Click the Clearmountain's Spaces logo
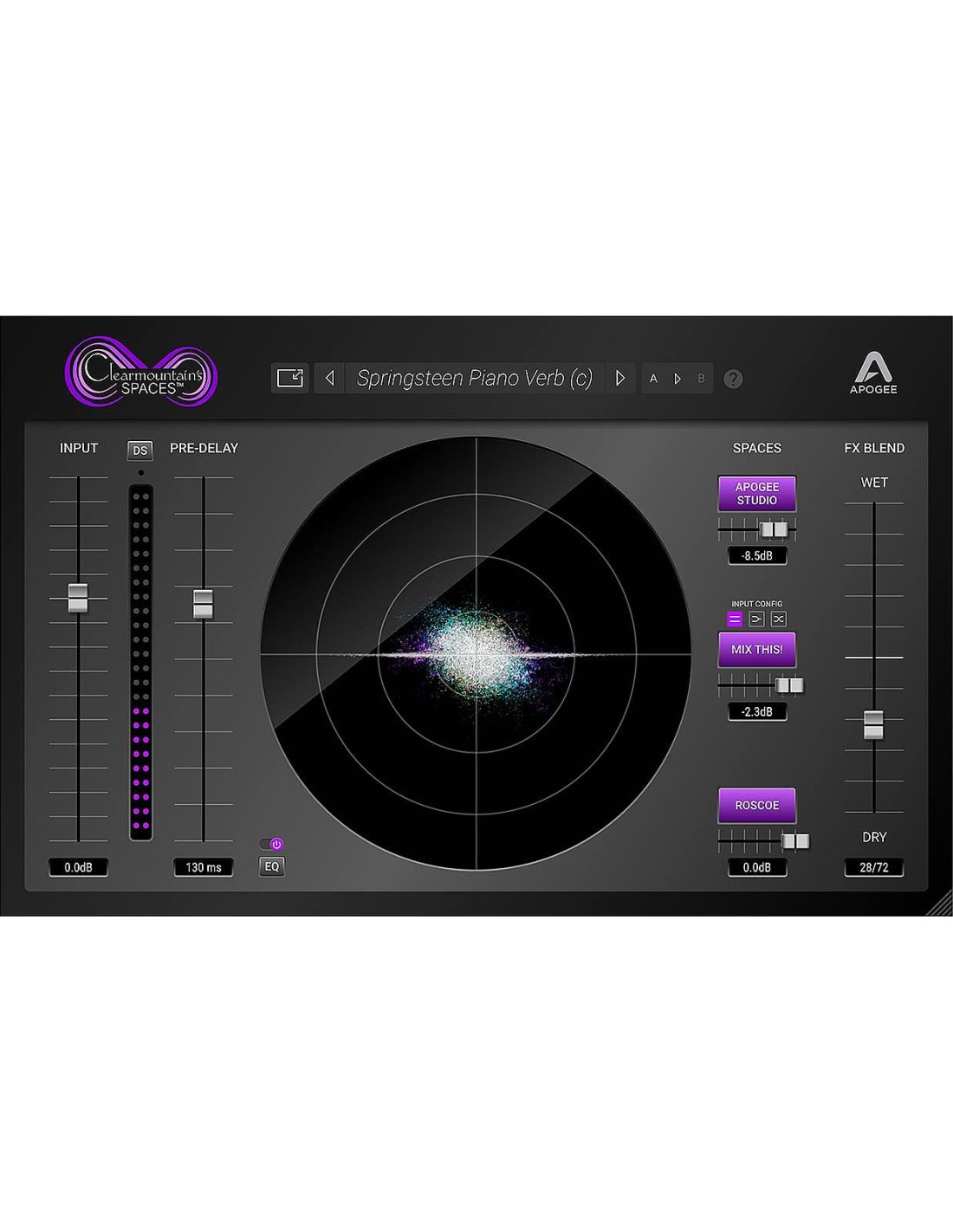The height and width of the screenshot is (1232, 953). click(x=140, y=372)
